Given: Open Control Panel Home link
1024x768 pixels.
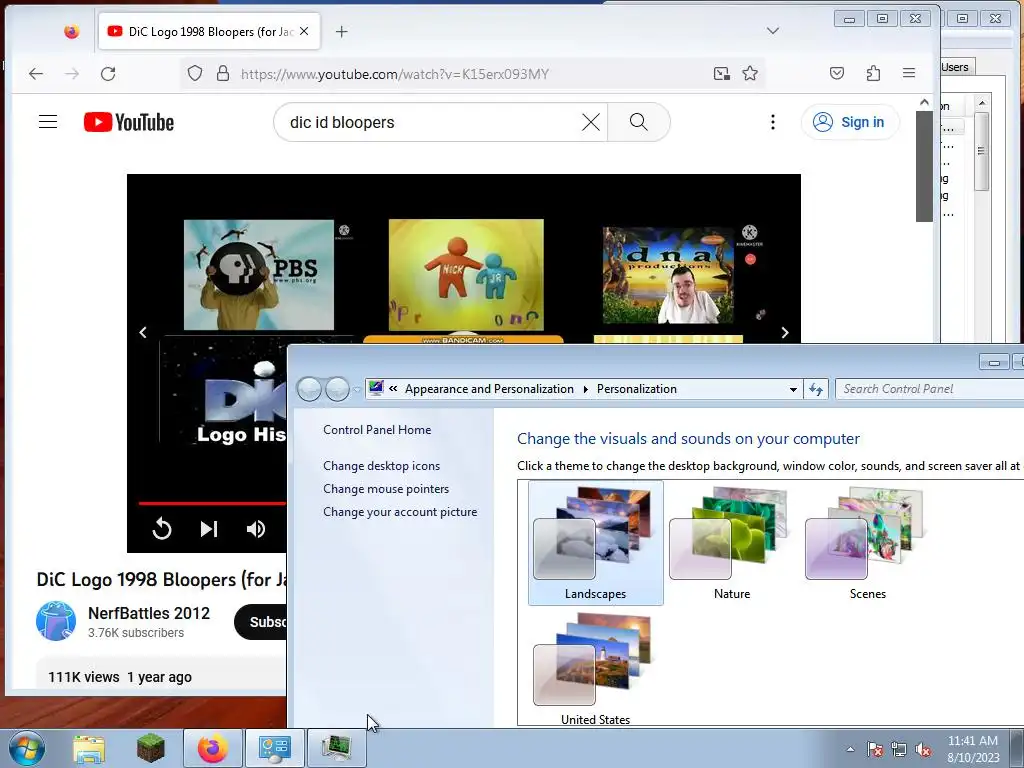Looking at the screenshot, I should tap(377, 430).
